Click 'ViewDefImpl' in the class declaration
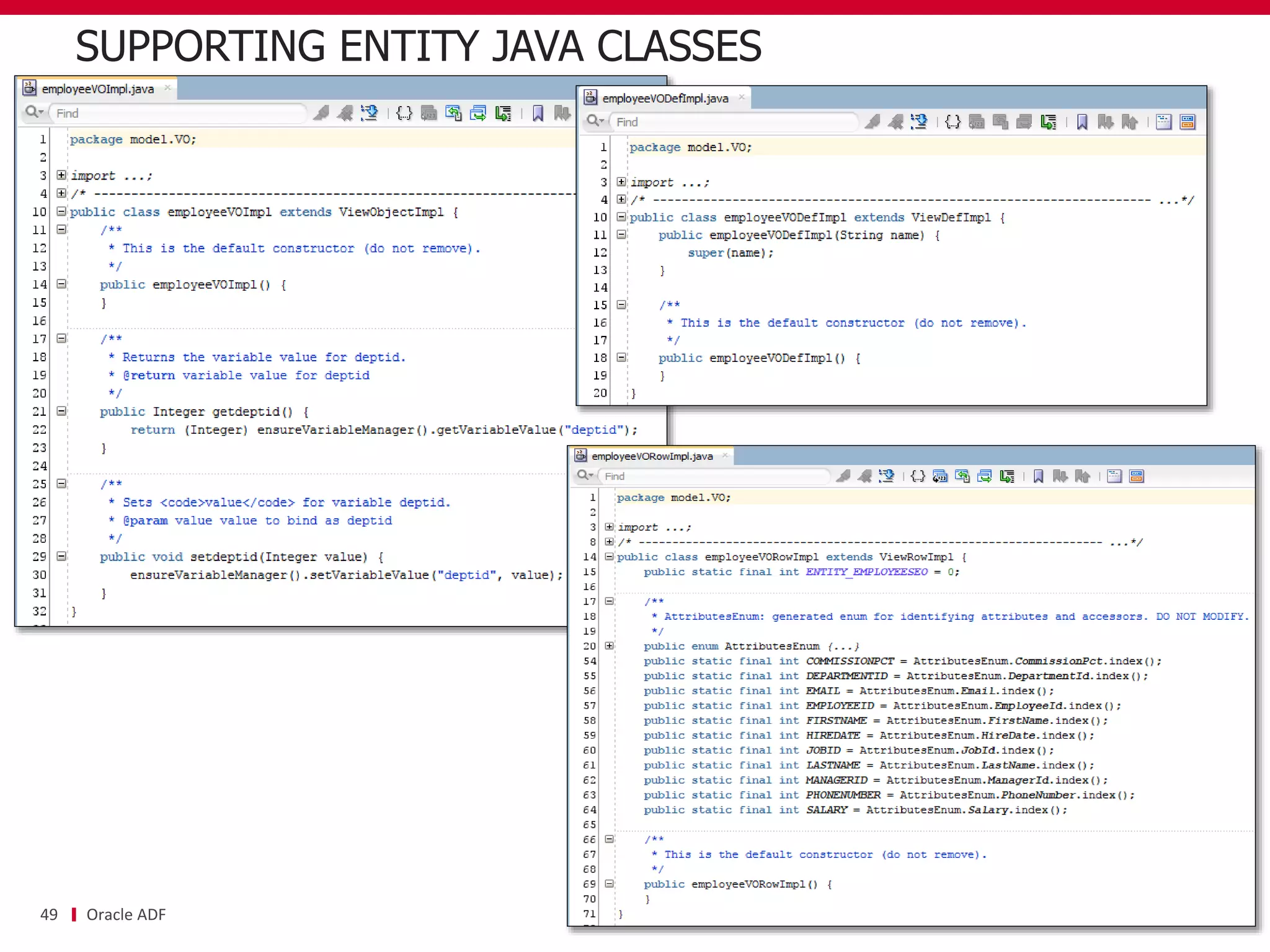This screenshot has width=1270, height=952. (x=951, y=218)
